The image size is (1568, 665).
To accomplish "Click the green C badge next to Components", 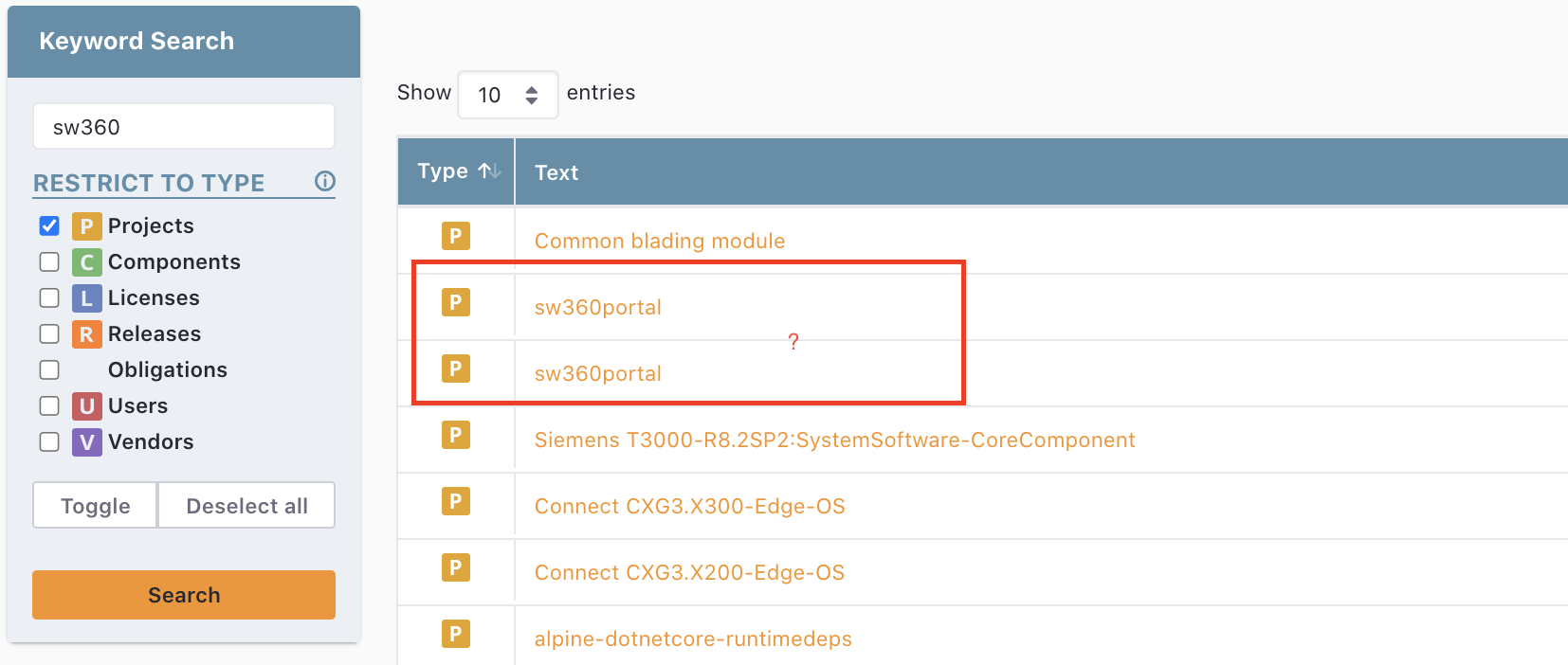I will pos(85,261).
